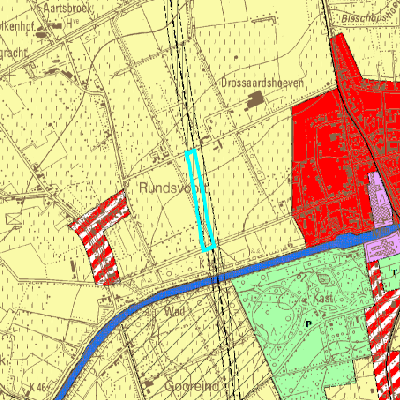Click the letter P in the green area

pos(308,324)
